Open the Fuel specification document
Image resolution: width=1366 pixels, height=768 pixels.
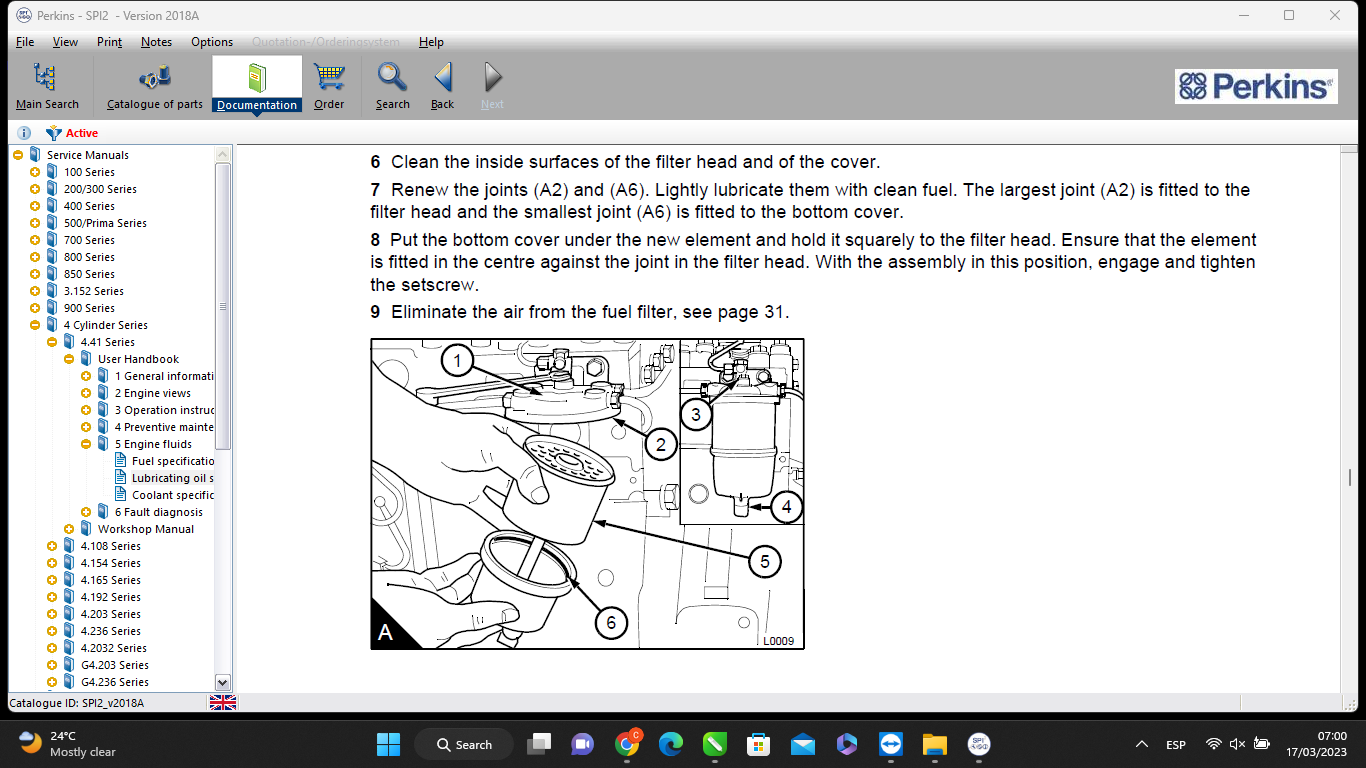[x=172, y=461]
